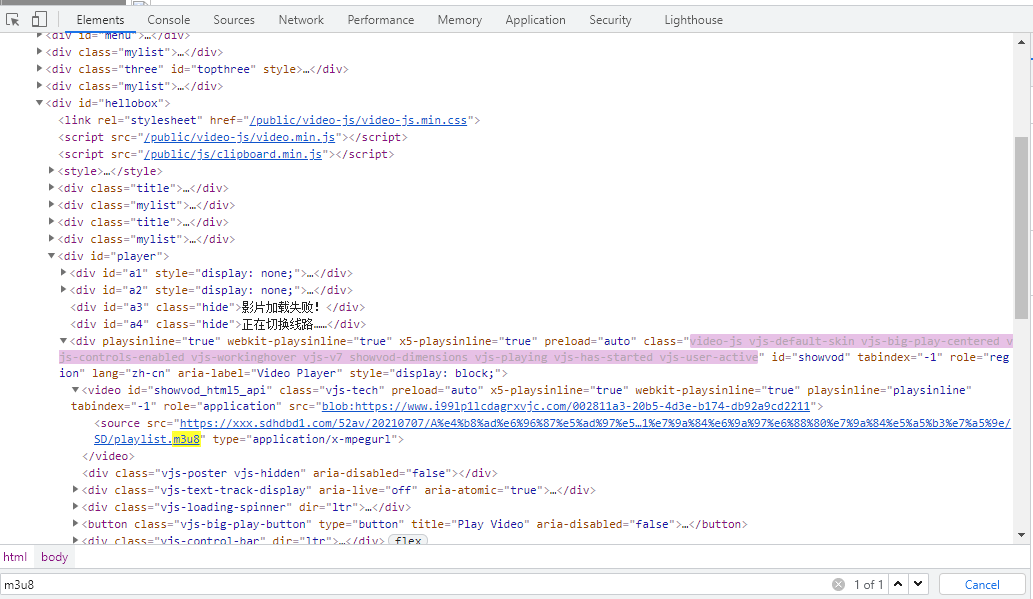This screenshot has width=1033, height=599.
Task: Select the html breadcrumb
Action: pos(15,557)
